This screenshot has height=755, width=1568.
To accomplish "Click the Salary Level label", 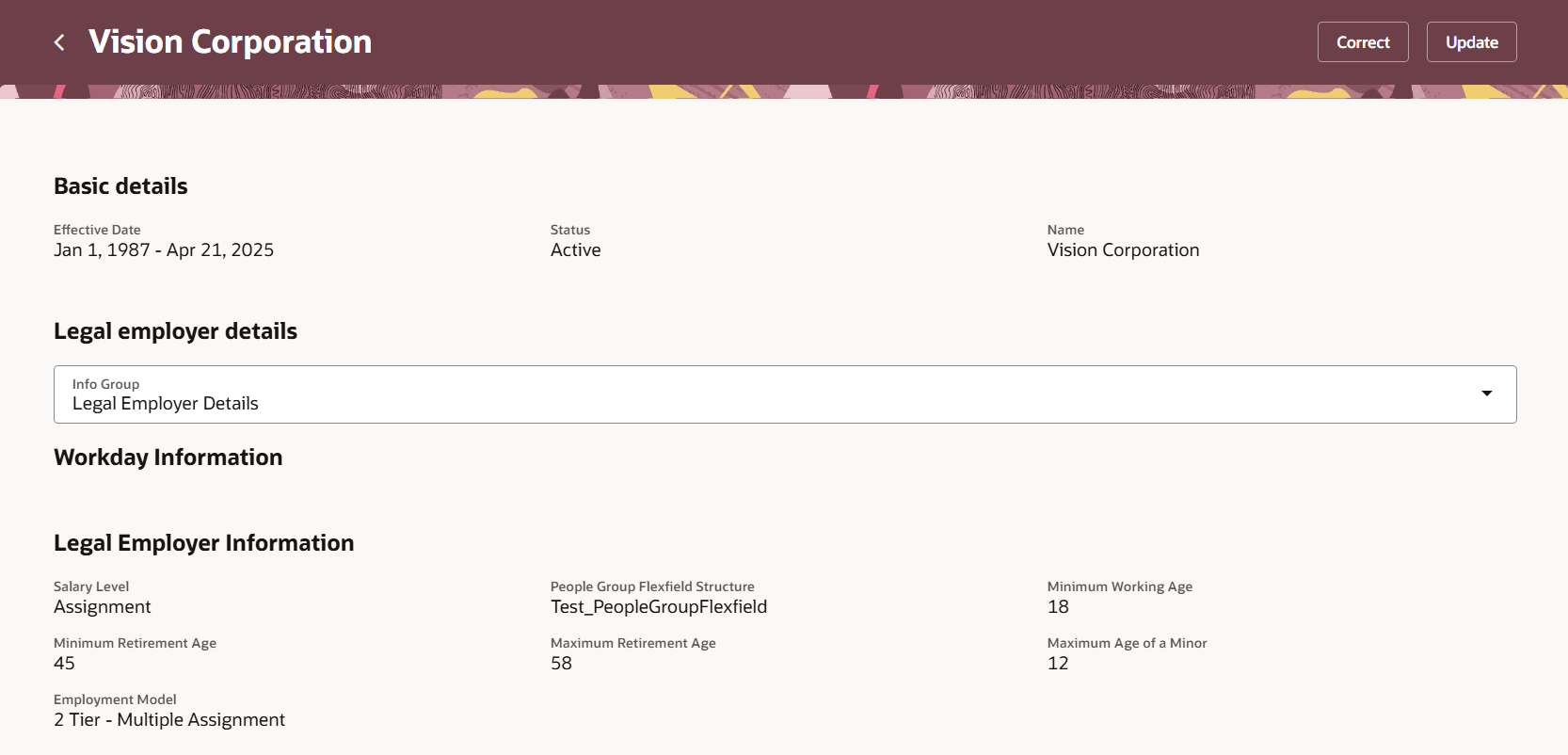I will click(x=91, y=586).
